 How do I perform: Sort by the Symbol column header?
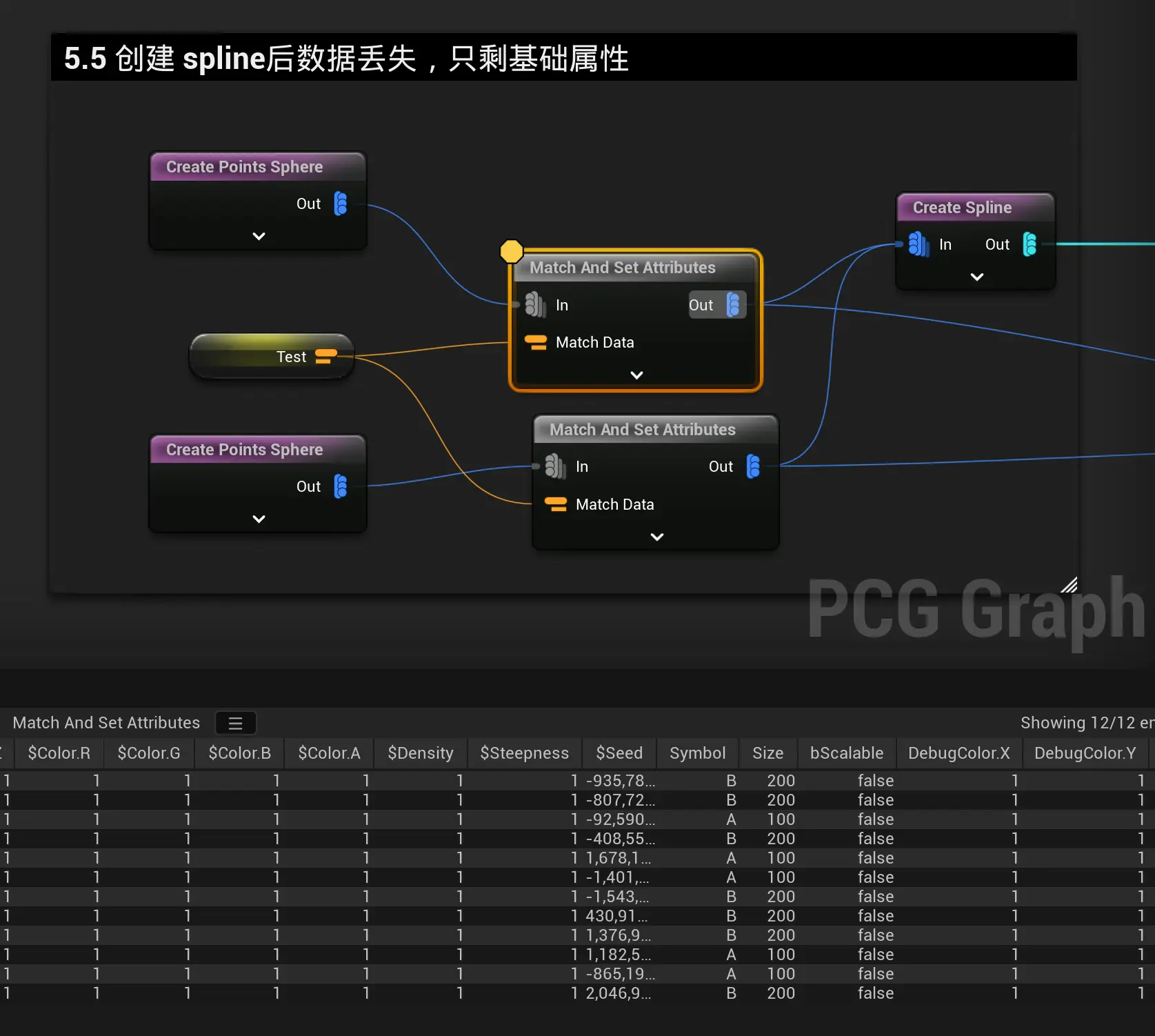coord(697,753)
